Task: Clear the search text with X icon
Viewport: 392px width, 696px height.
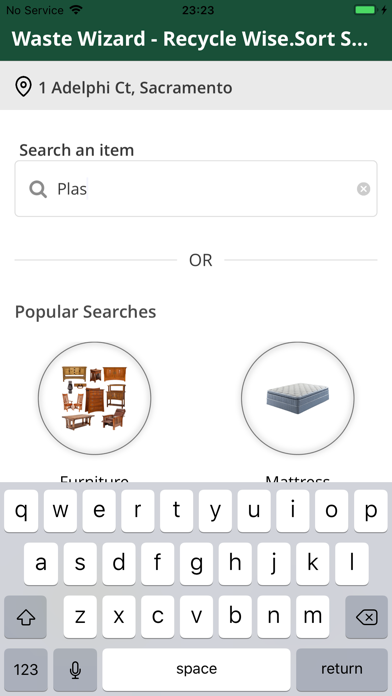Action: [363, 189]
